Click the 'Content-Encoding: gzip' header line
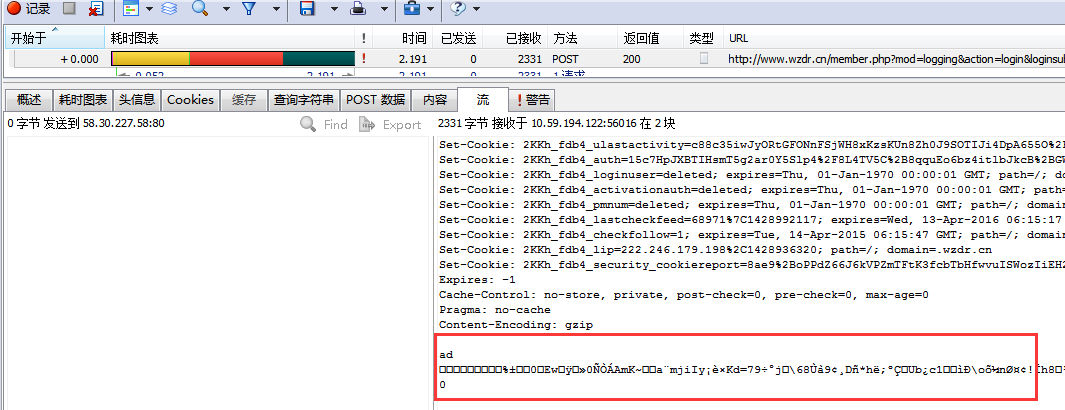Viewport: 1065px width, 410px height. click(516, 324)
